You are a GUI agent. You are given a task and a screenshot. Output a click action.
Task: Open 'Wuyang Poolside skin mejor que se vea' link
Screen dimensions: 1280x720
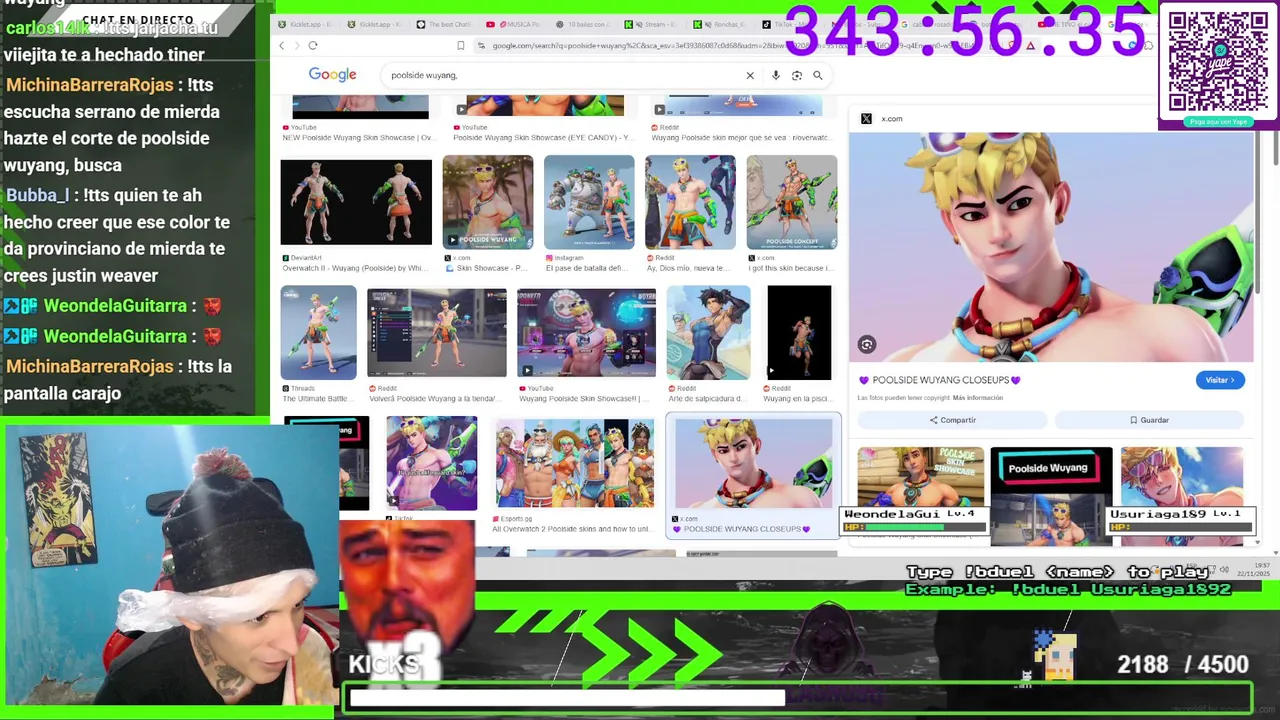coord(741,137)
